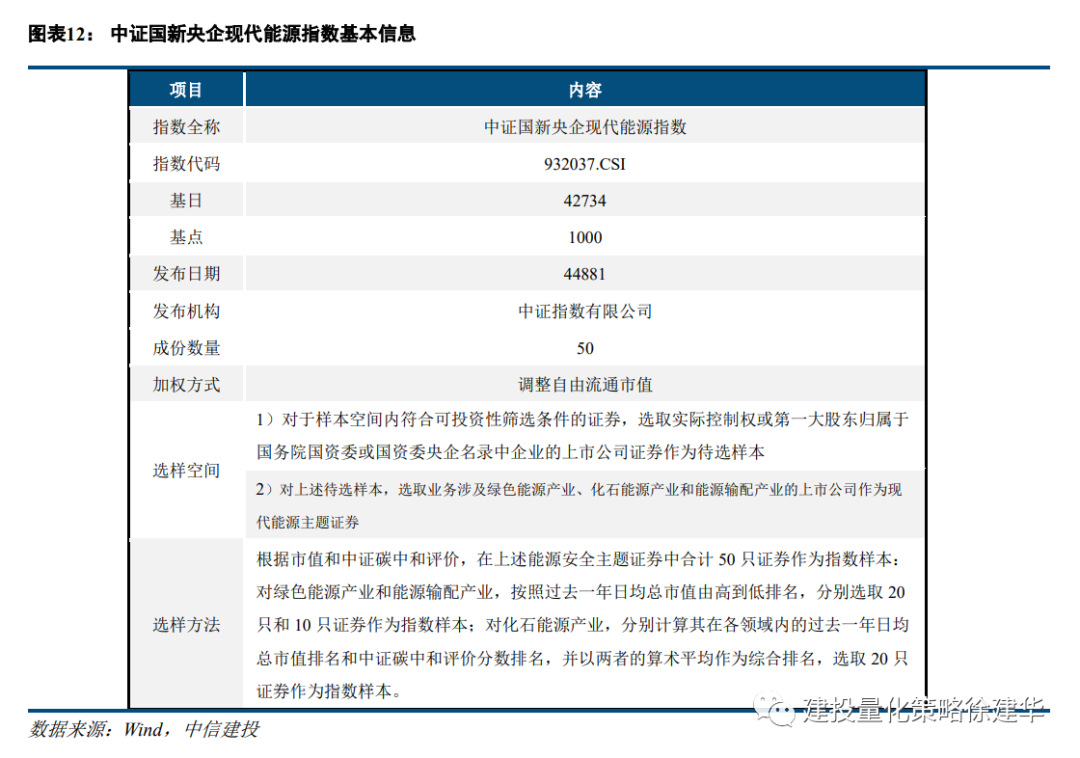The width and height of the screenshot is (1080, 758).
Task: Select the index code '932037.CSI'
Action: pyautogui.click(x=585, y=164)
